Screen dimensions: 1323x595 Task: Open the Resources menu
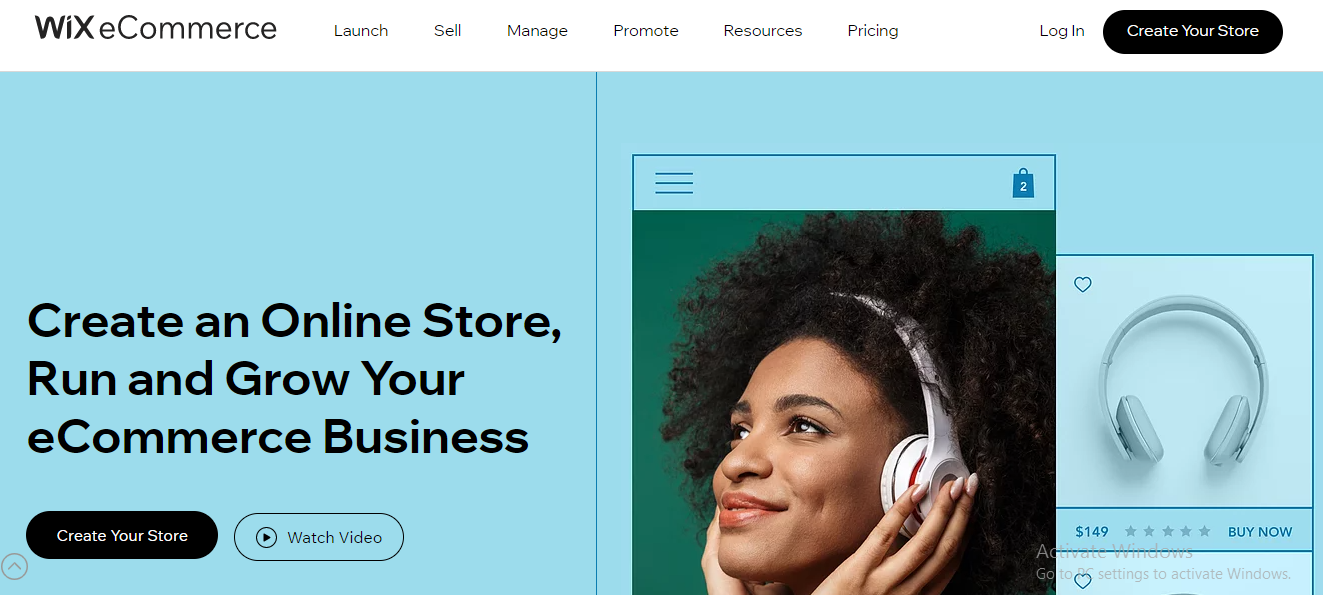(763, 31)
